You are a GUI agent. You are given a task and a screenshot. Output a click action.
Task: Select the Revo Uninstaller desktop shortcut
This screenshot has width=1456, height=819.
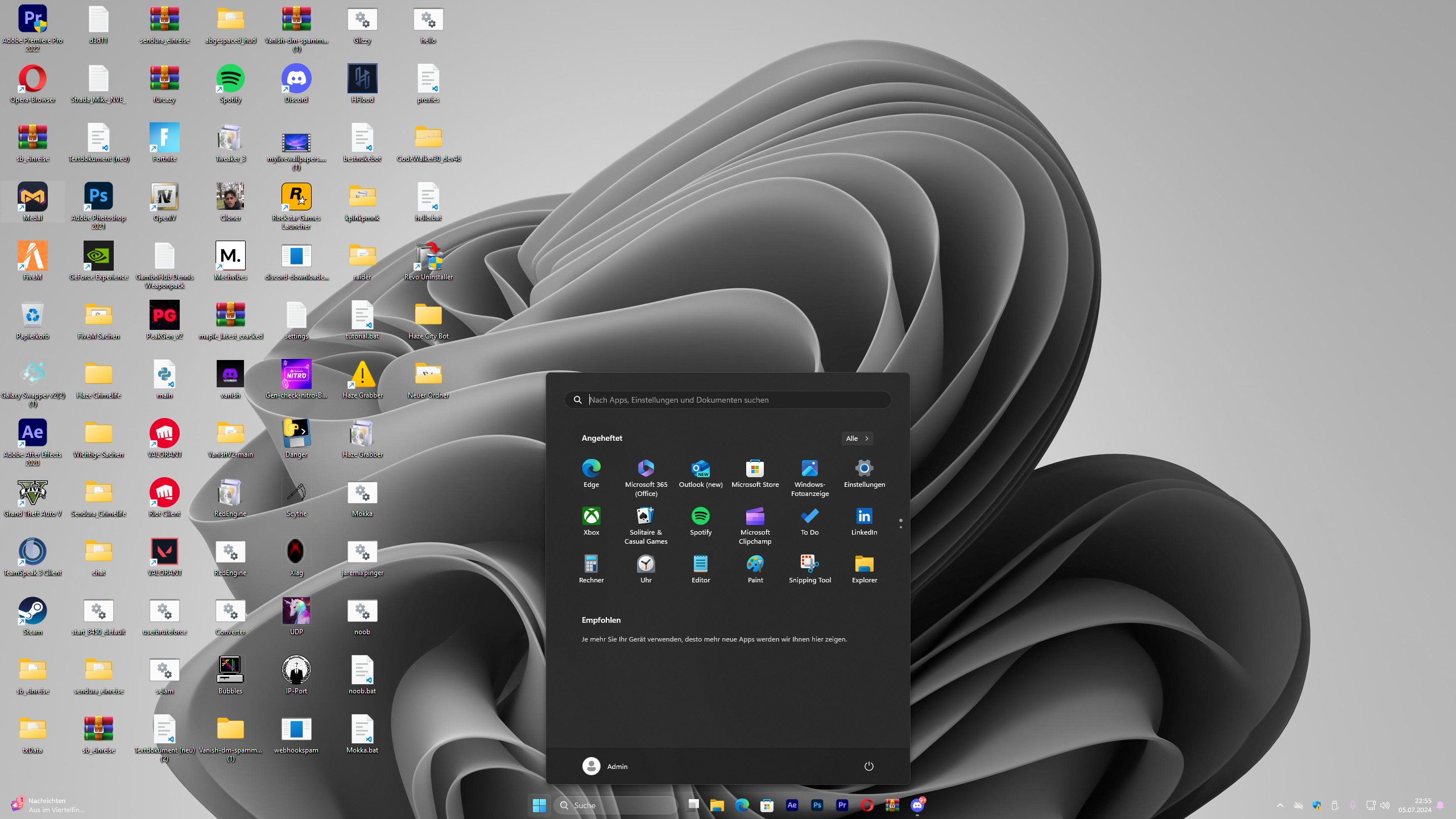428,261
